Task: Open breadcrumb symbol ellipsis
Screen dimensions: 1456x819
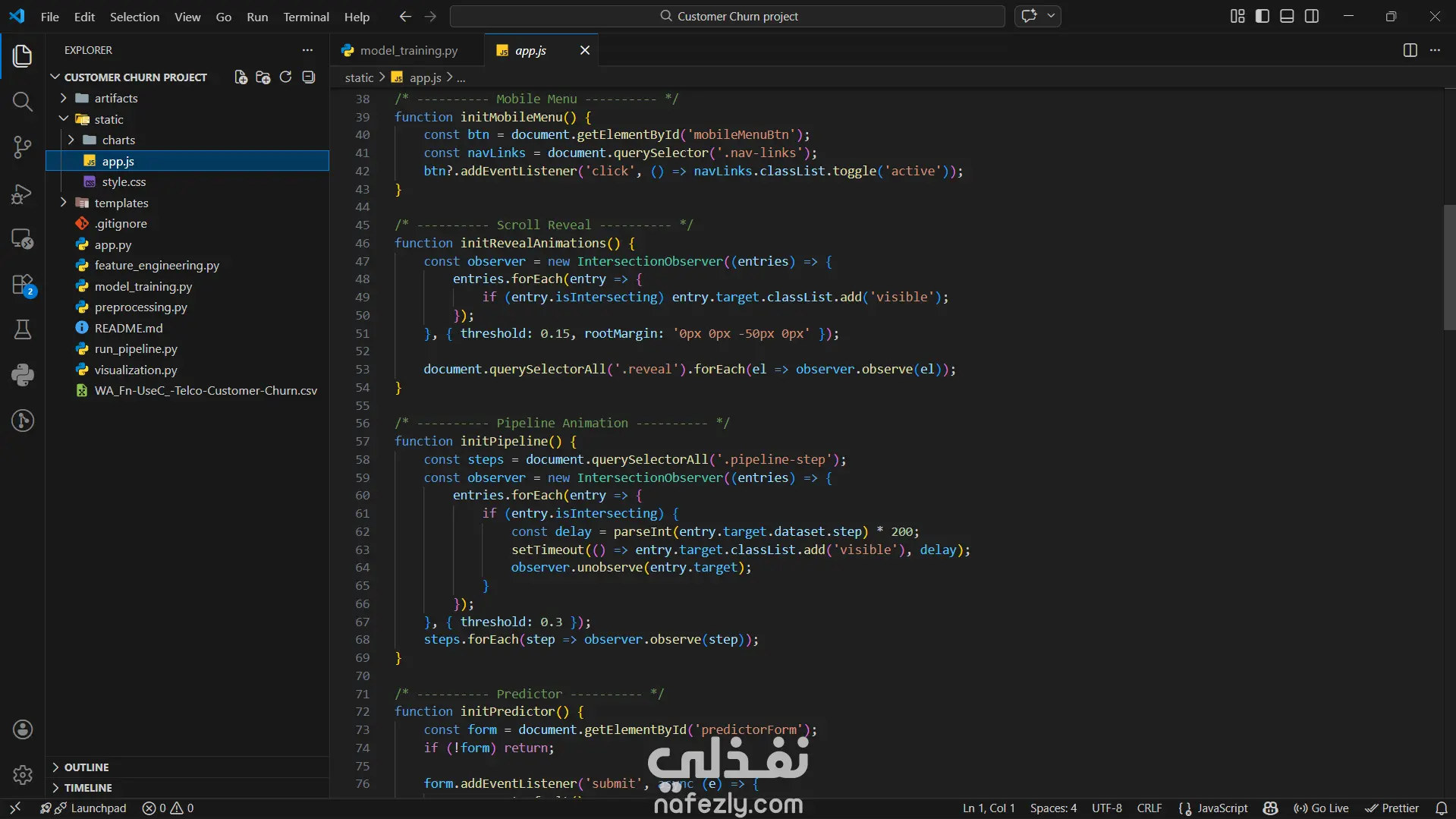Action: click(461, 78)
